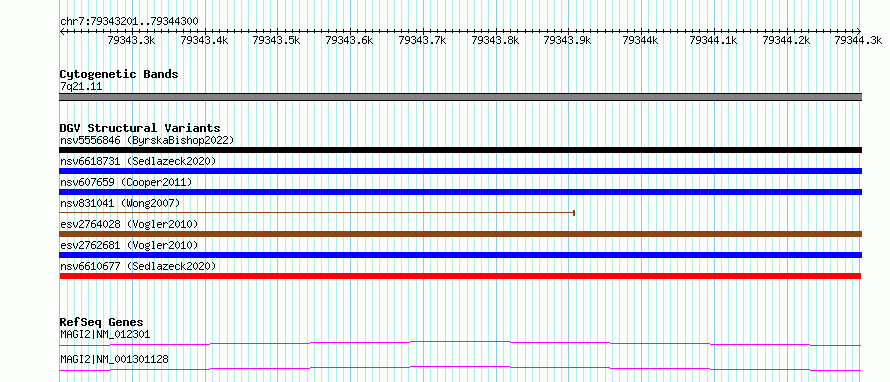890x382 pixels.
Task: Click the 79343.5k ruler tick label
Action: pos(276,40)
